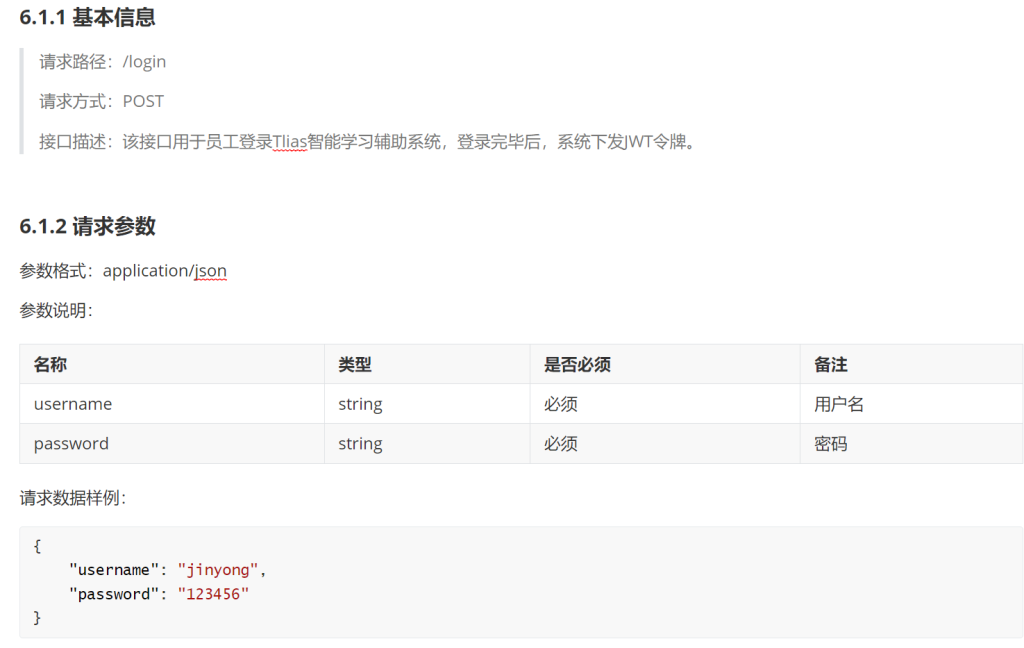Select the POST request method text

[x=143, y=102]
